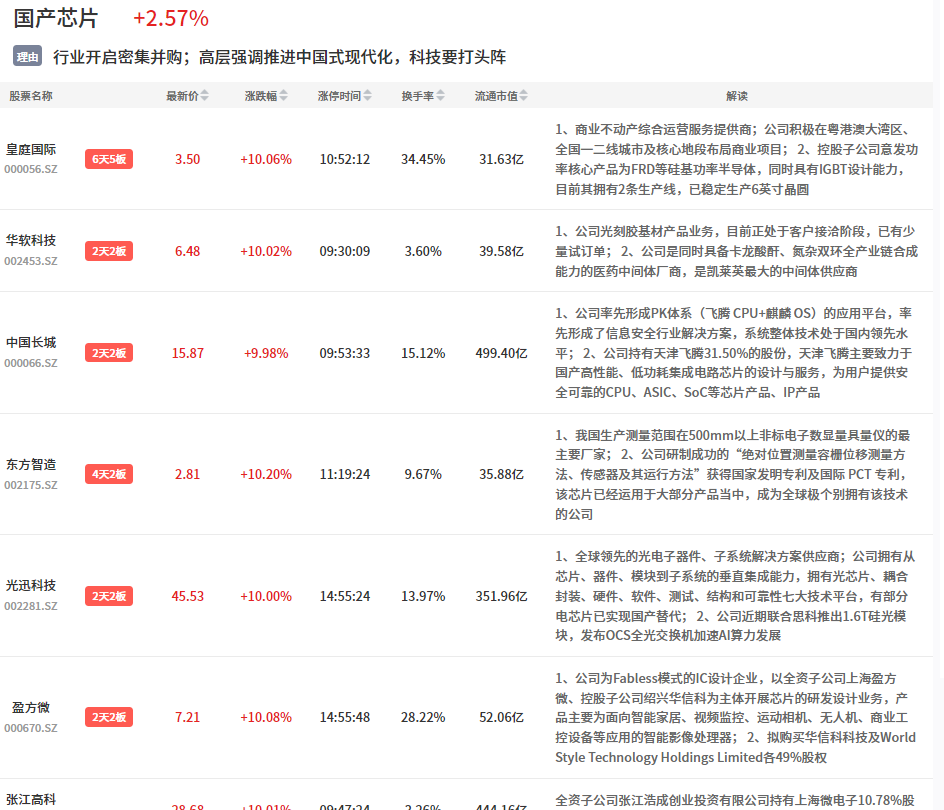The image size is (944, 810).
Task: Click limit-up time 10:52:12
Action: [344, 159]
